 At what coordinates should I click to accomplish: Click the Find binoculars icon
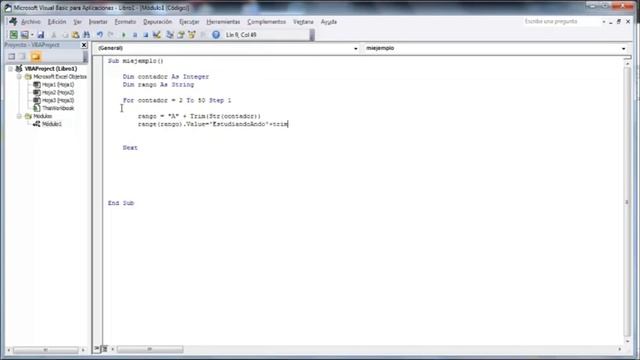click(87, 35)
